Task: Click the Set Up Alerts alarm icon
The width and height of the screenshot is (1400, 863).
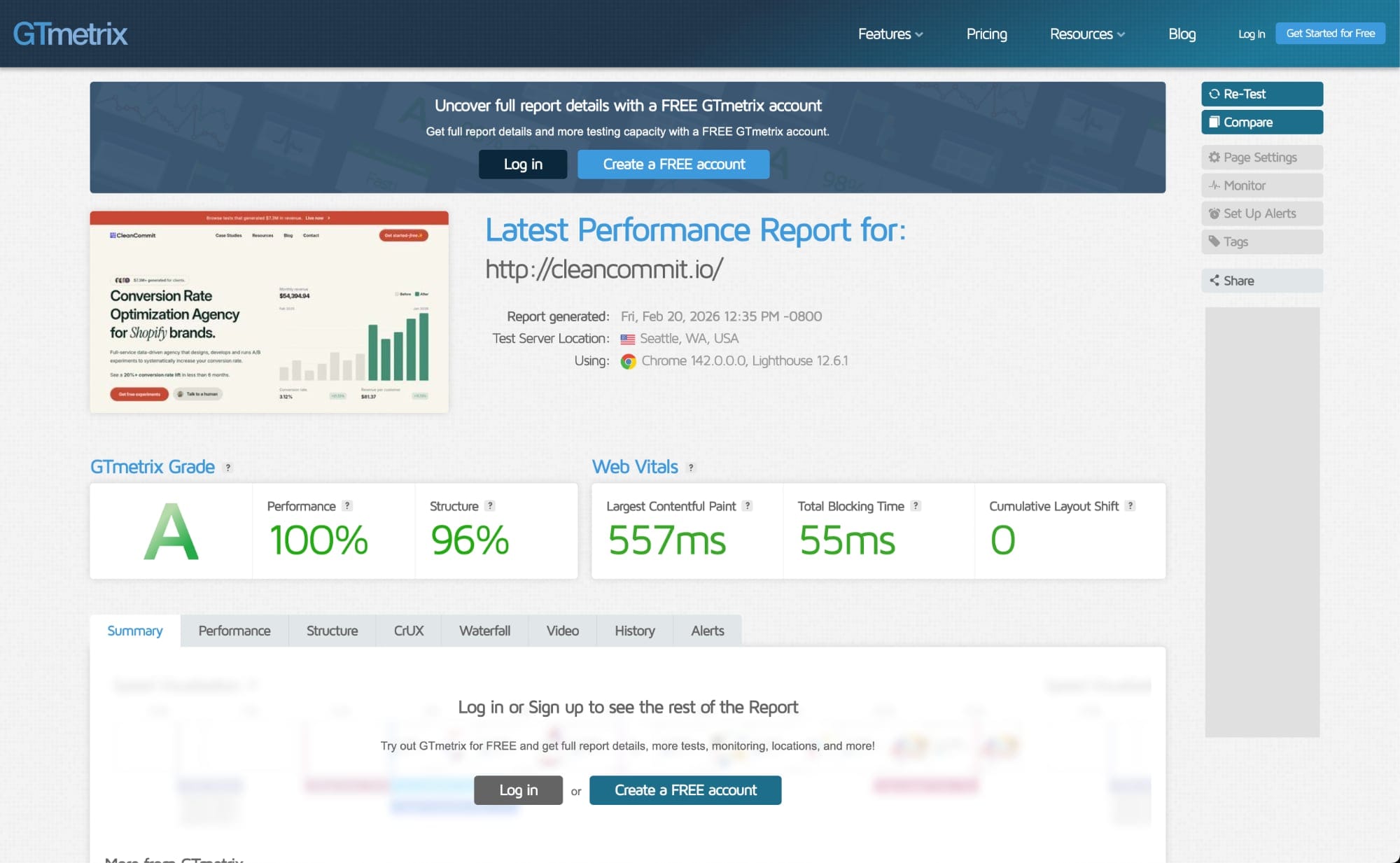Action: 1215,213
